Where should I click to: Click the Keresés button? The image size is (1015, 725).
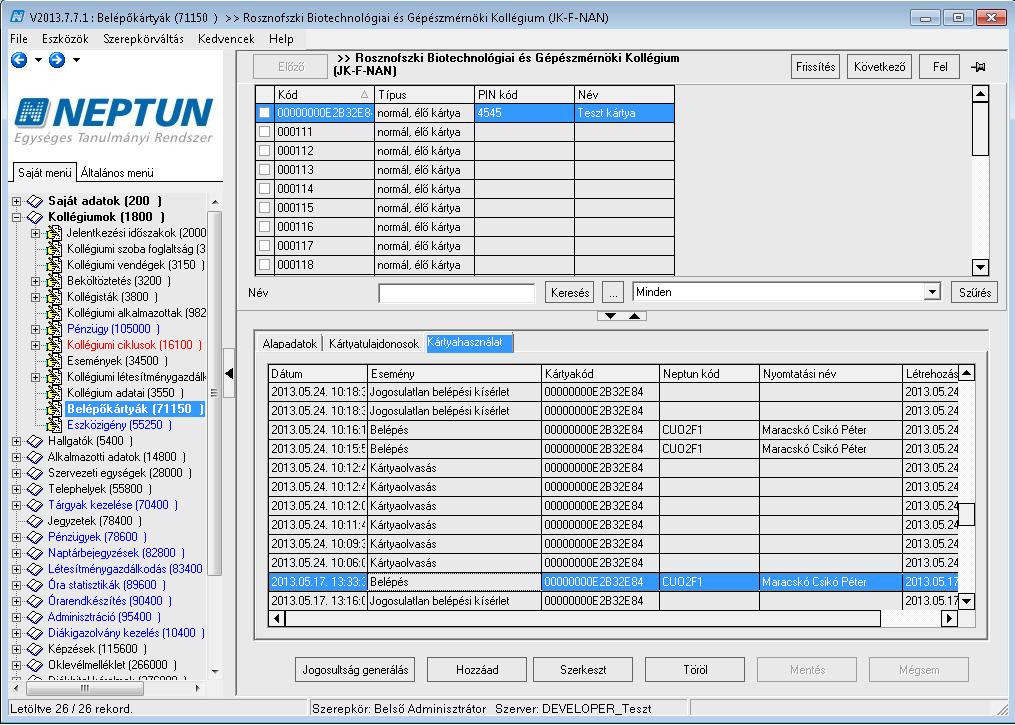point(570,293)
